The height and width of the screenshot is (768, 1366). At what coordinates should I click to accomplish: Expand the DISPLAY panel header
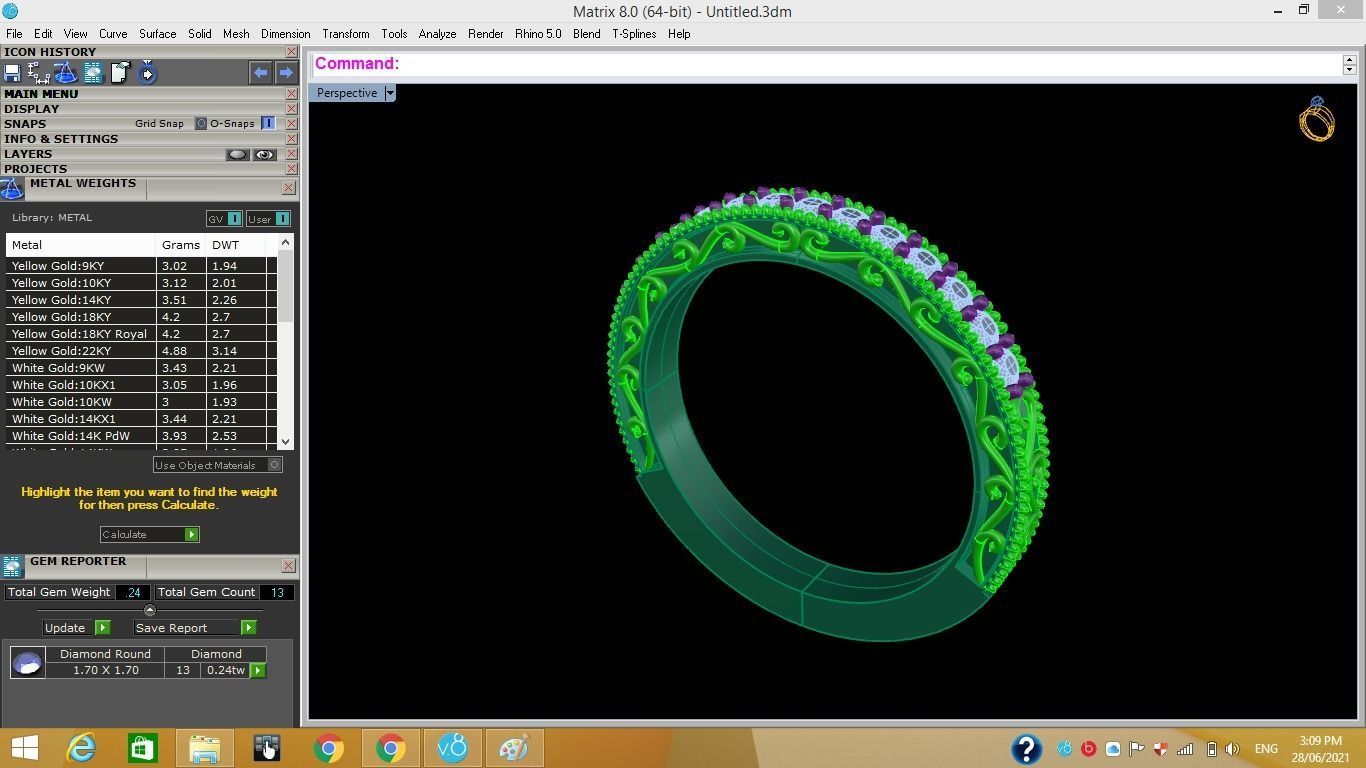tap(31, 109)
